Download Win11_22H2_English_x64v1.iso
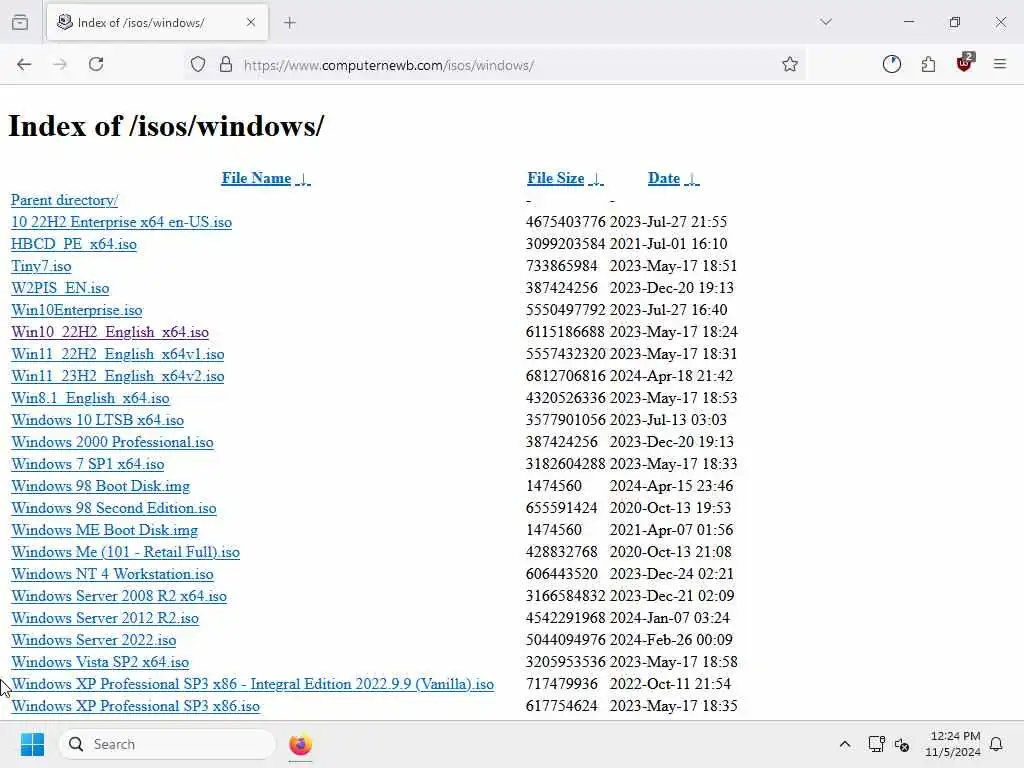 coord(118,354)
